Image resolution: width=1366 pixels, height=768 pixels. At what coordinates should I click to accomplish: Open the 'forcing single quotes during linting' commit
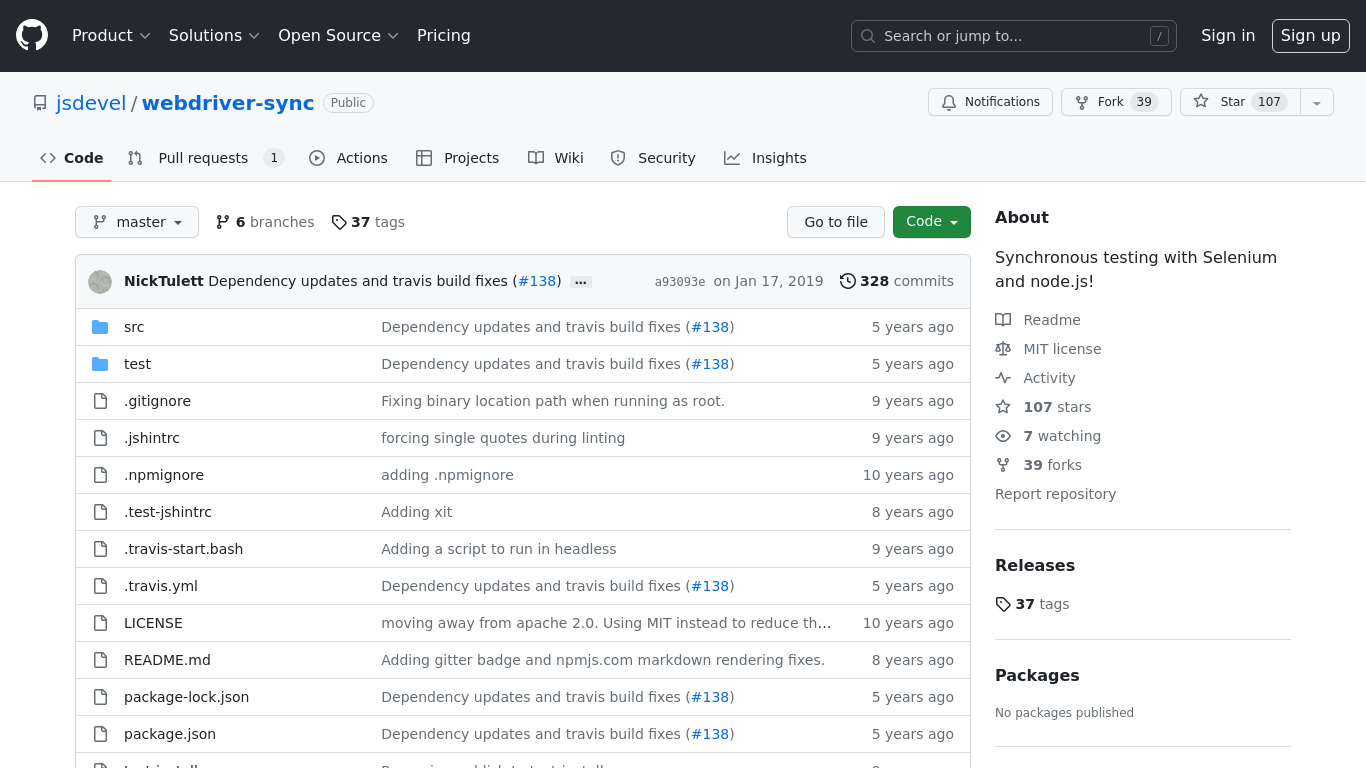coord(503,438)
